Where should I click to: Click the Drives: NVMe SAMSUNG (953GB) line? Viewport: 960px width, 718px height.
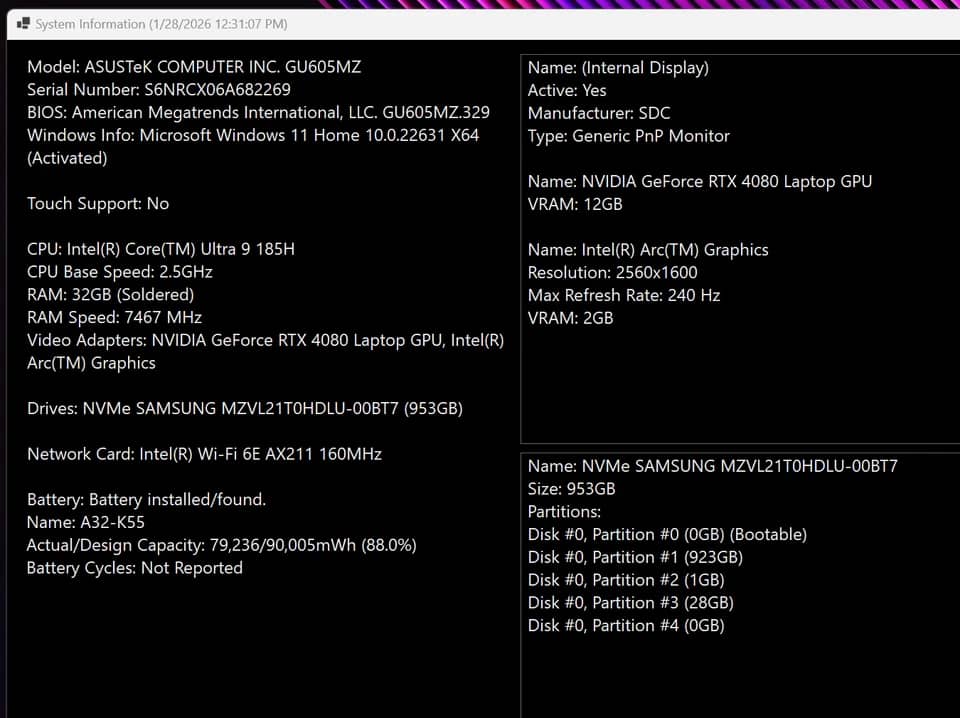tap(245, 408)
